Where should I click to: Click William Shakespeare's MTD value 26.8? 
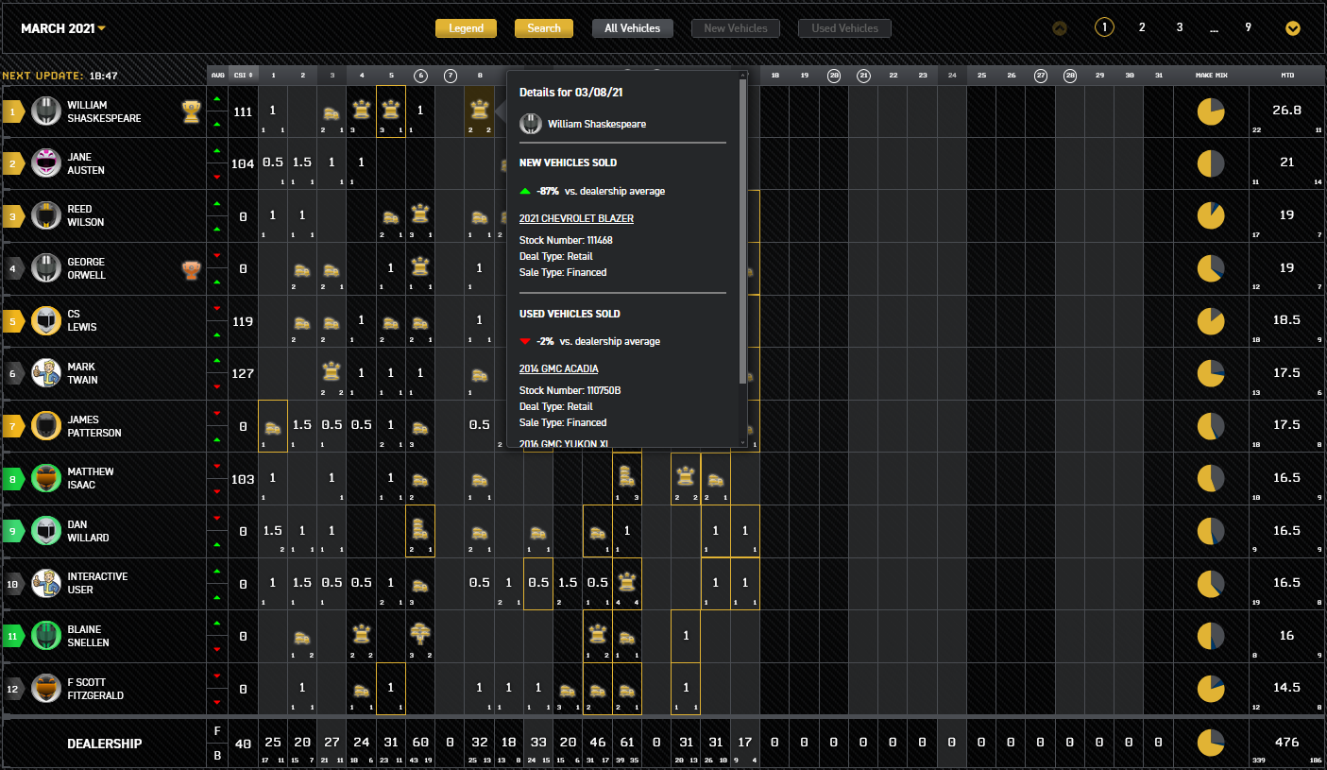point(1287,110)
